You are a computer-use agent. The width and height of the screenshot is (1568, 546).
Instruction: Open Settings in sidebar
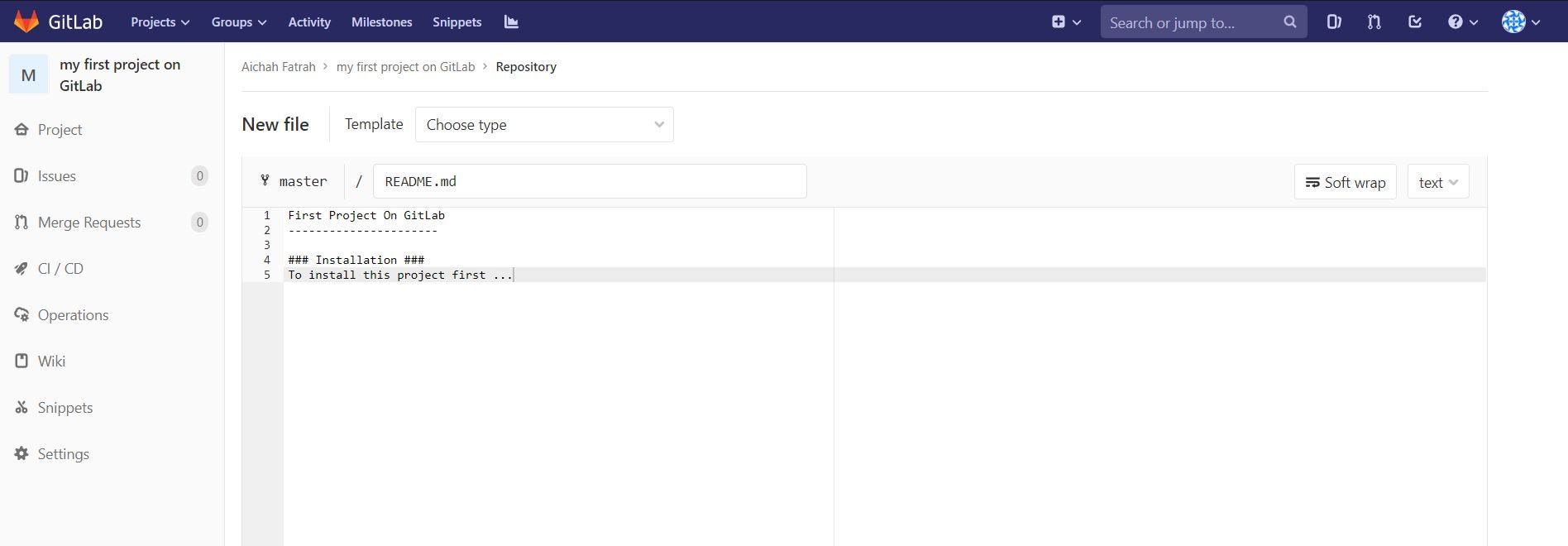pos(64,454)
